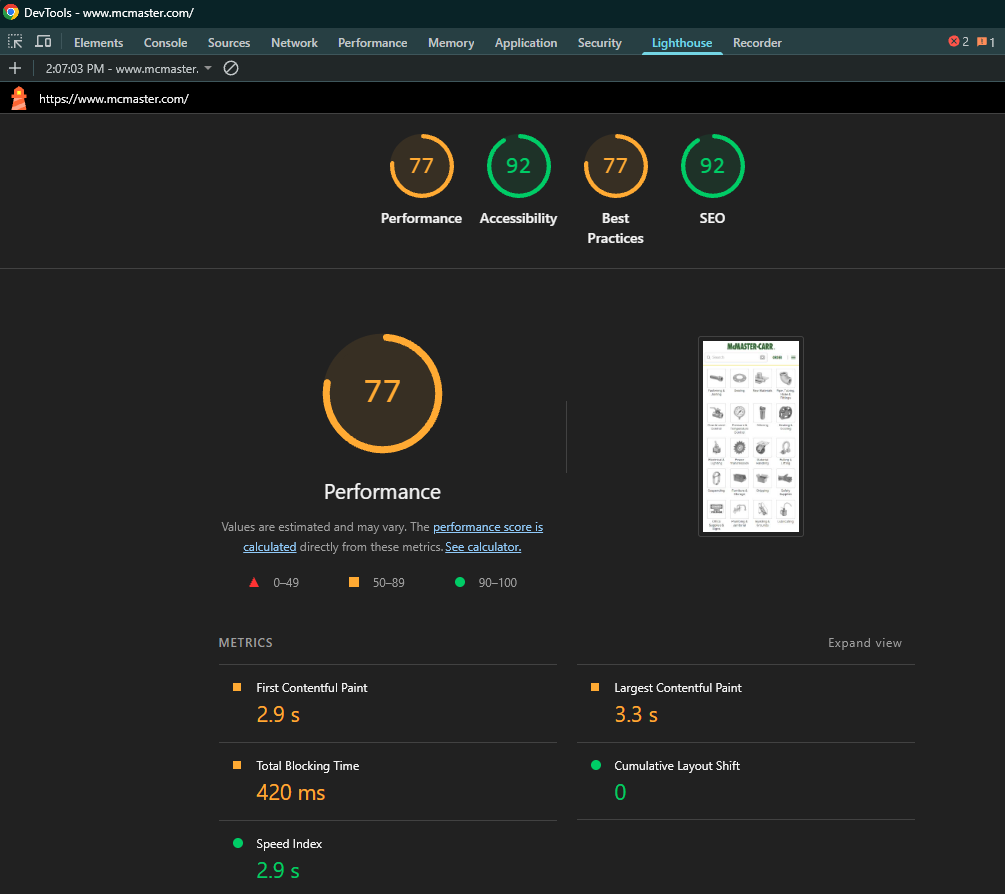
Task: Open the issues count indicator
Action: point(986,42)
